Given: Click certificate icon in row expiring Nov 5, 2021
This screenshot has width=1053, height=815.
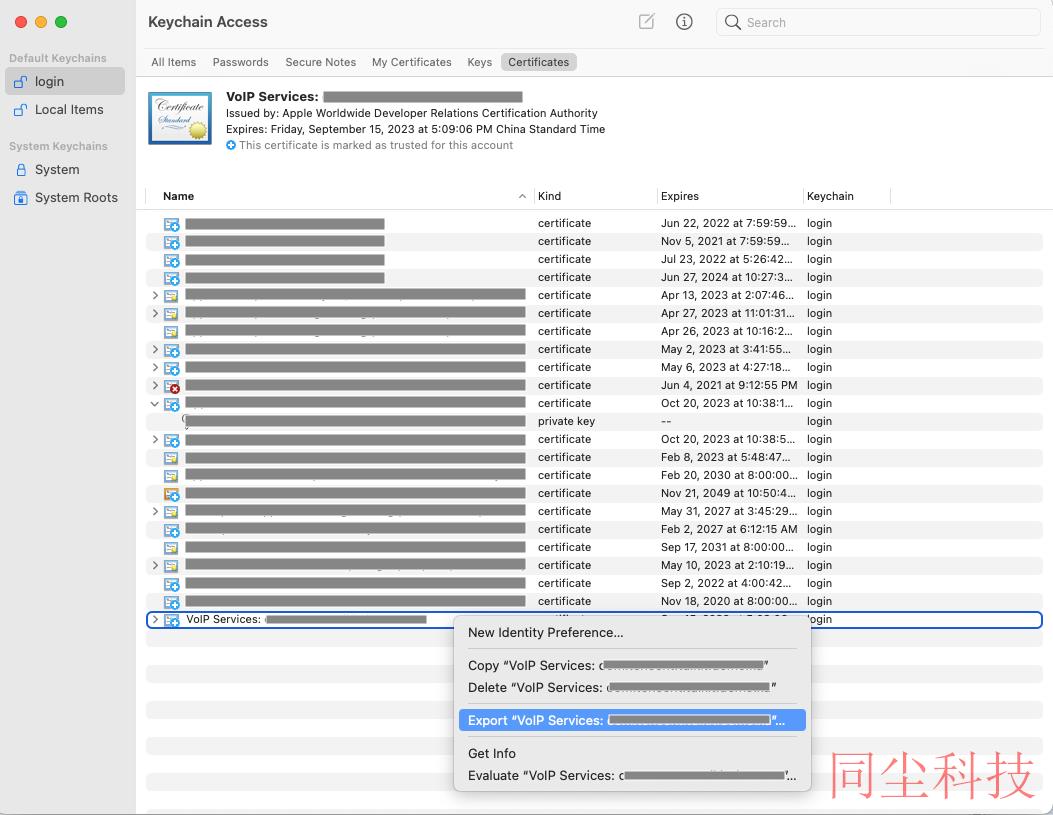Looking at the screenshot, I should (x=172, y=242).
